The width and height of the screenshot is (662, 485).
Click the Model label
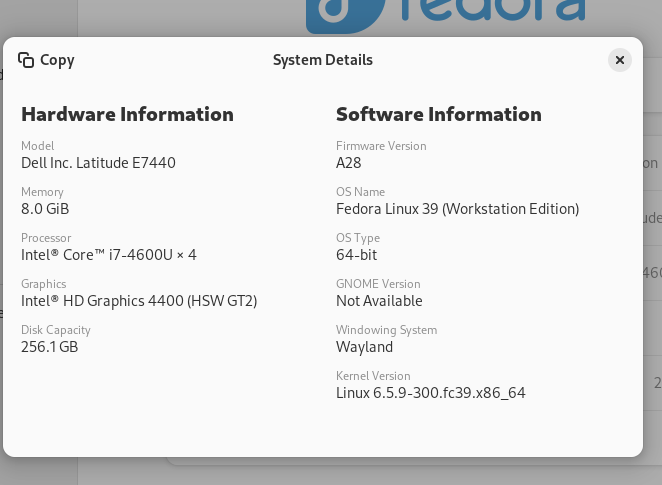click(x=38, y=146)
